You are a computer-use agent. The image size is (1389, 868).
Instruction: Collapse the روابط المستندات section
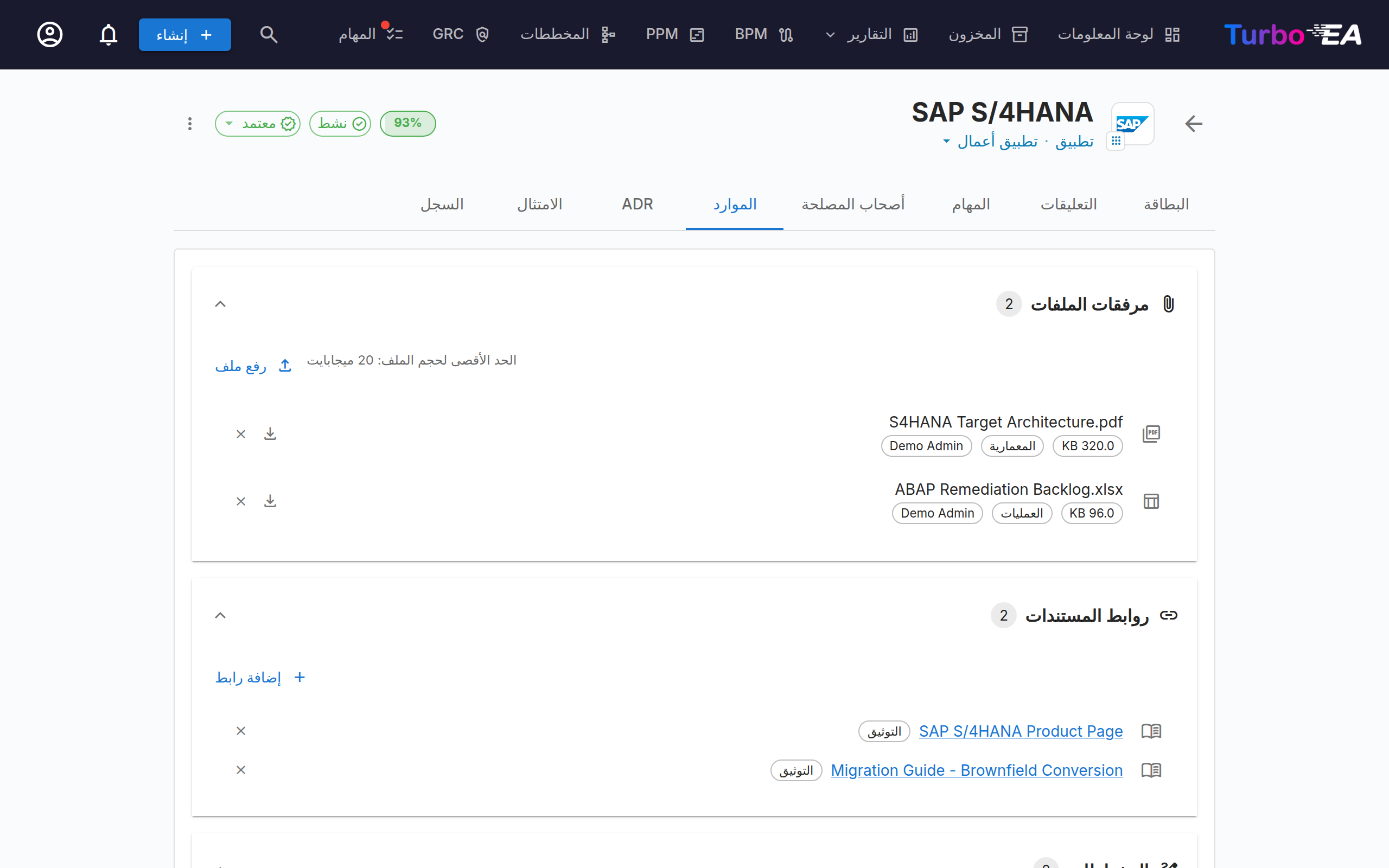pyautogui.click(x=220, y=615)
